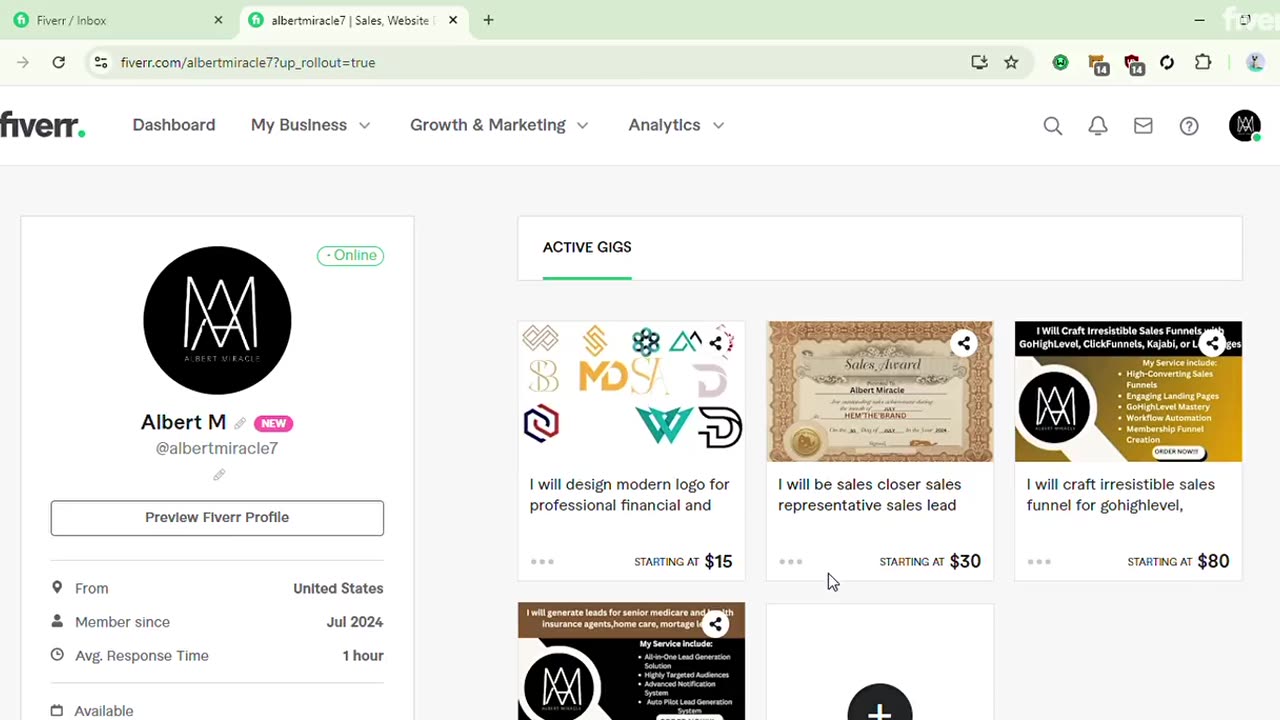The image size is (1280, 720).
Task: Click the Available label
Action: (x=104, y=711)
